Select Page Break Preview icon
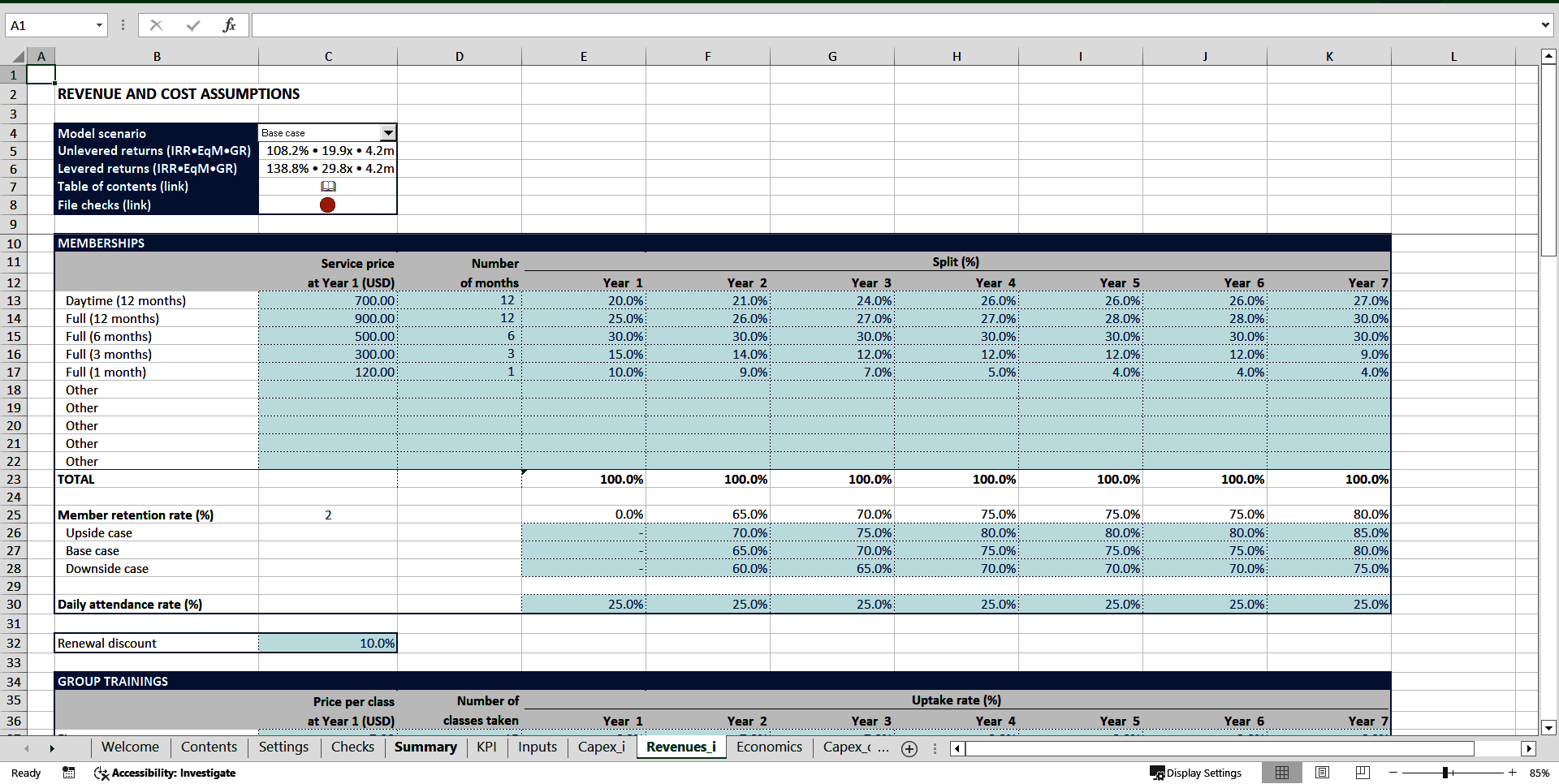This screenshot has width=1559, height=784. tap(1362, 773)
